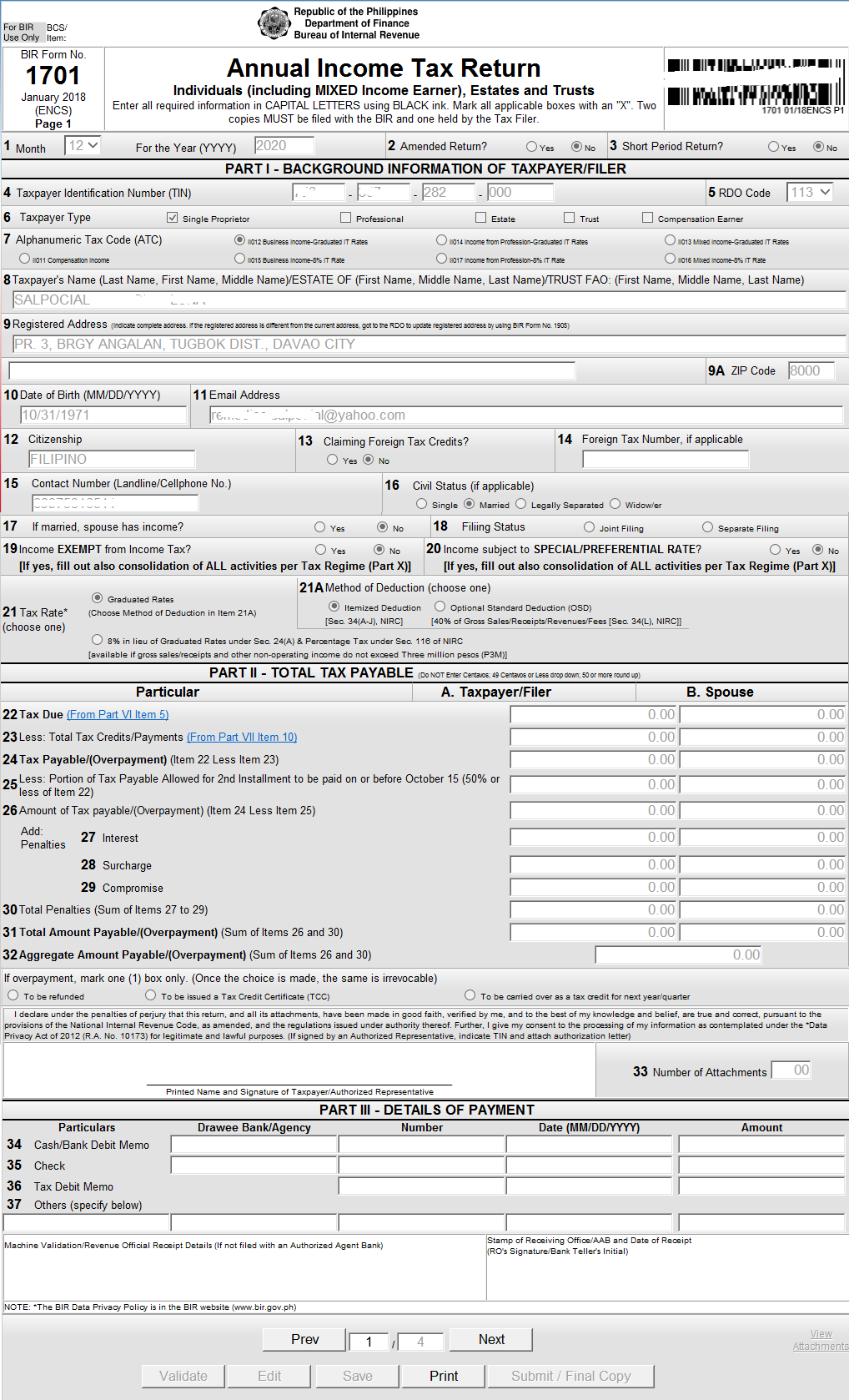Check the Compensation Earner box
Screen dimensions: 849x1400
tap(647, 218)
